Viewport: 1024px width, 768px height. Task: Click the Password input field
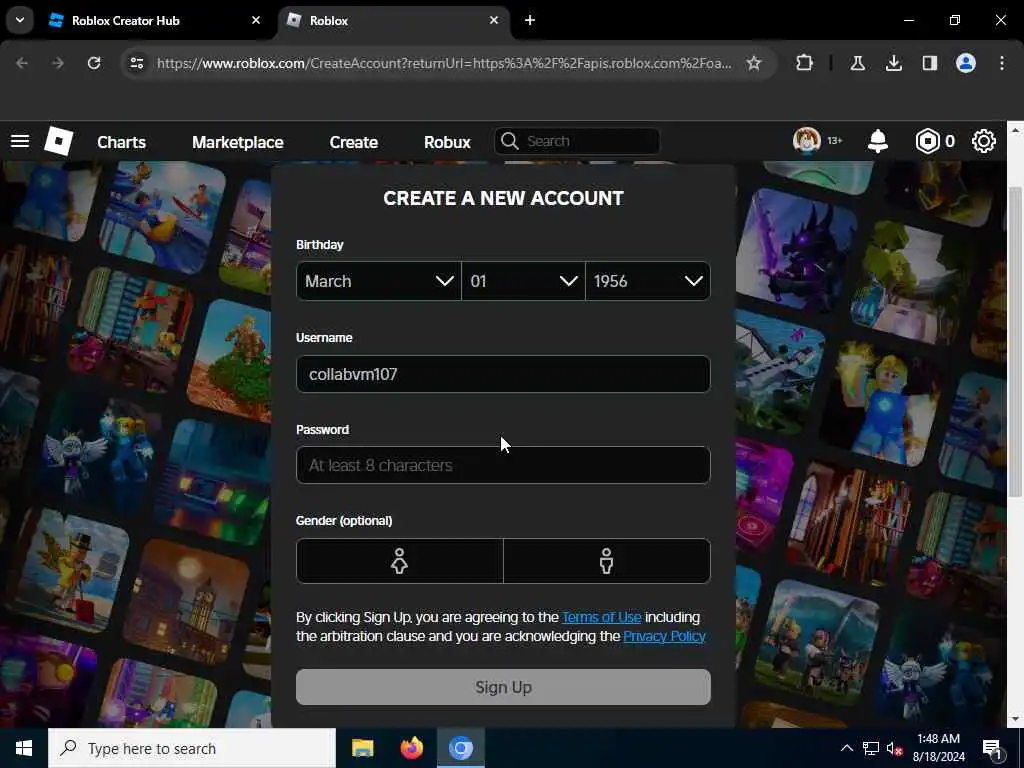(x=504, y=465)
